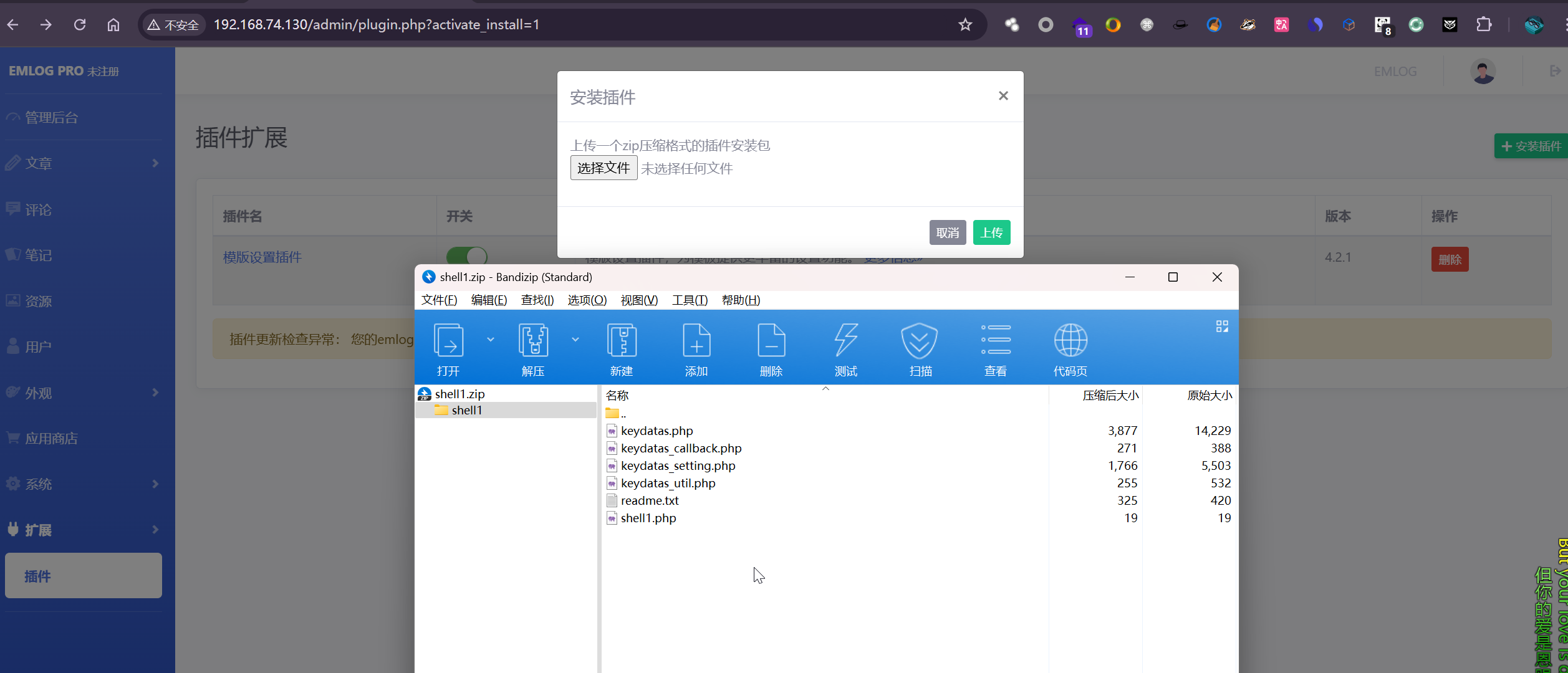
Task: Toggle the 模版设置插件 plugin switch
Action: point(467,256)
